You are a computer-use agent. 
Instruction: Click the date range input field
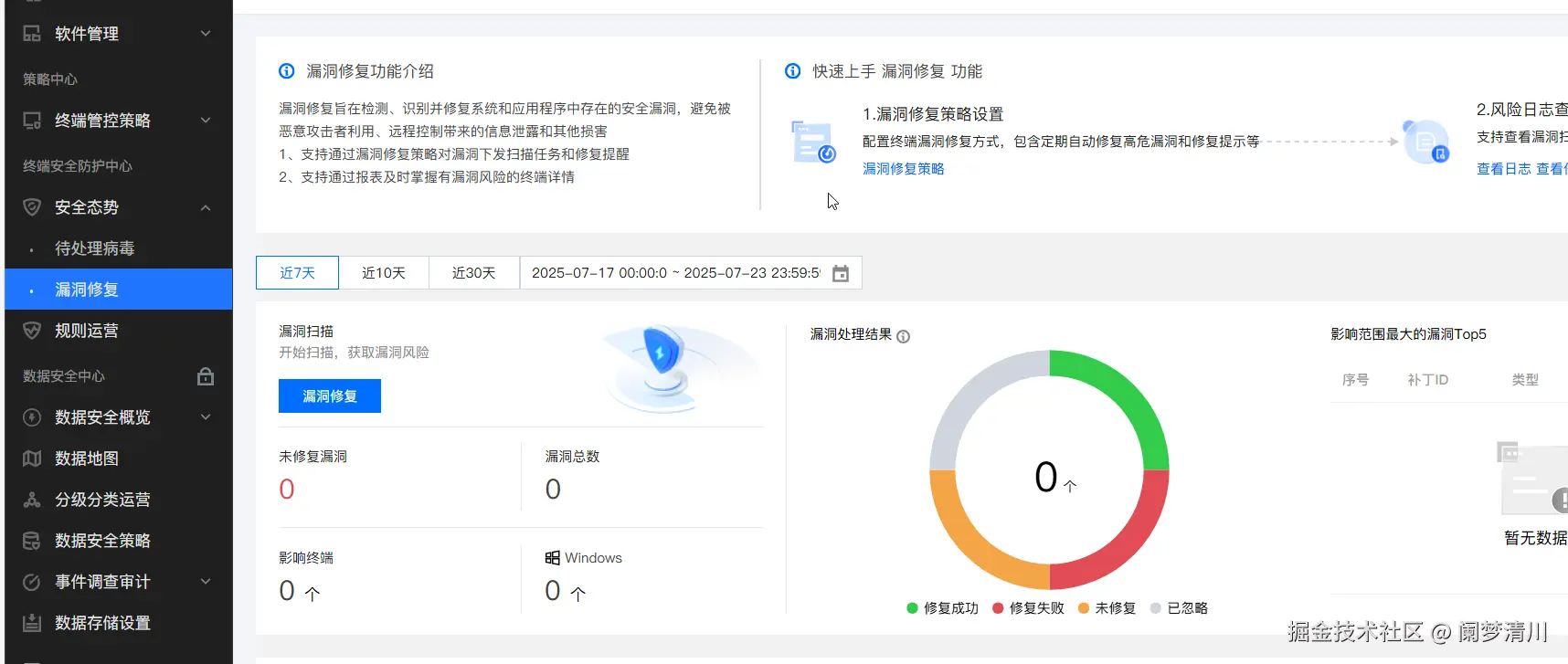pyautogui.click(x=691, y=273)
